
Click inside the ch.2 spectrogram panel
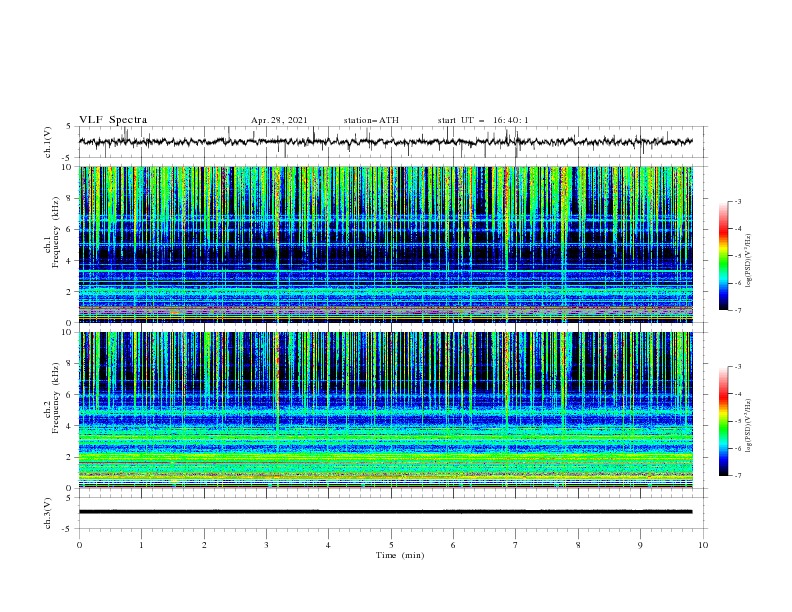pyautogui.click(x=386, y=410)
